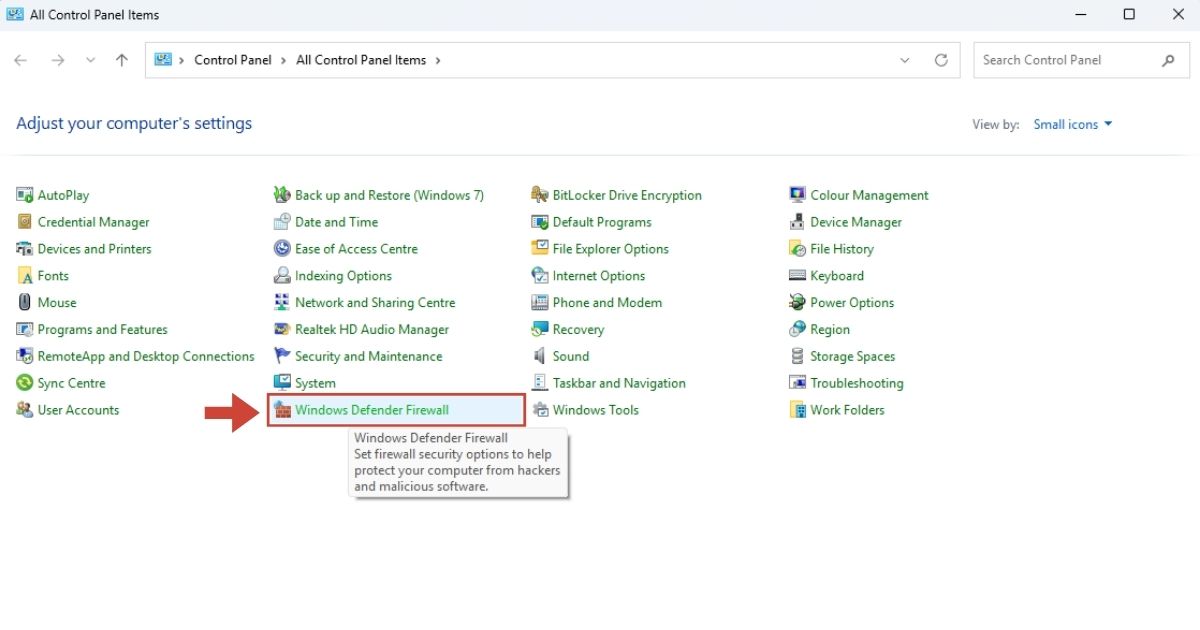
Task: Click the All Control Panel Items breadcrumb
Action: tap(361, 60)
